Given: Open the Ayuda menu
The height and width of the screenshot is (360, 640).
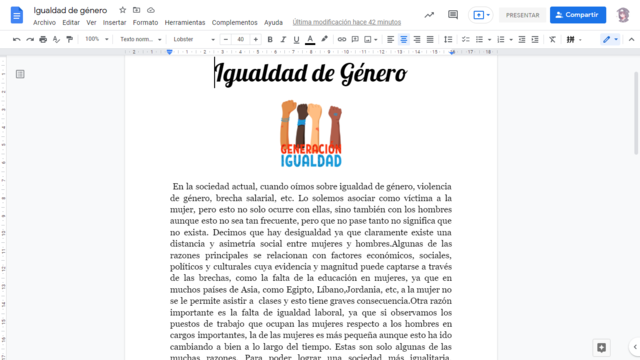Looking at the screenshot, I should click(273, 22).
